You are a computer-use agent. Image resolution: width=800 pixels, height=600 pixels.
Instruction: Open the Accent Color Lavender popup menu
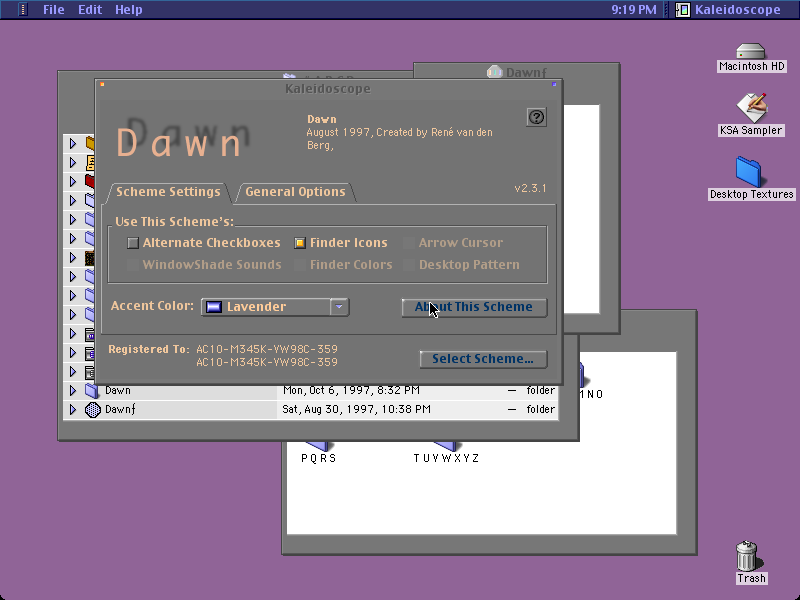point(276,307)
